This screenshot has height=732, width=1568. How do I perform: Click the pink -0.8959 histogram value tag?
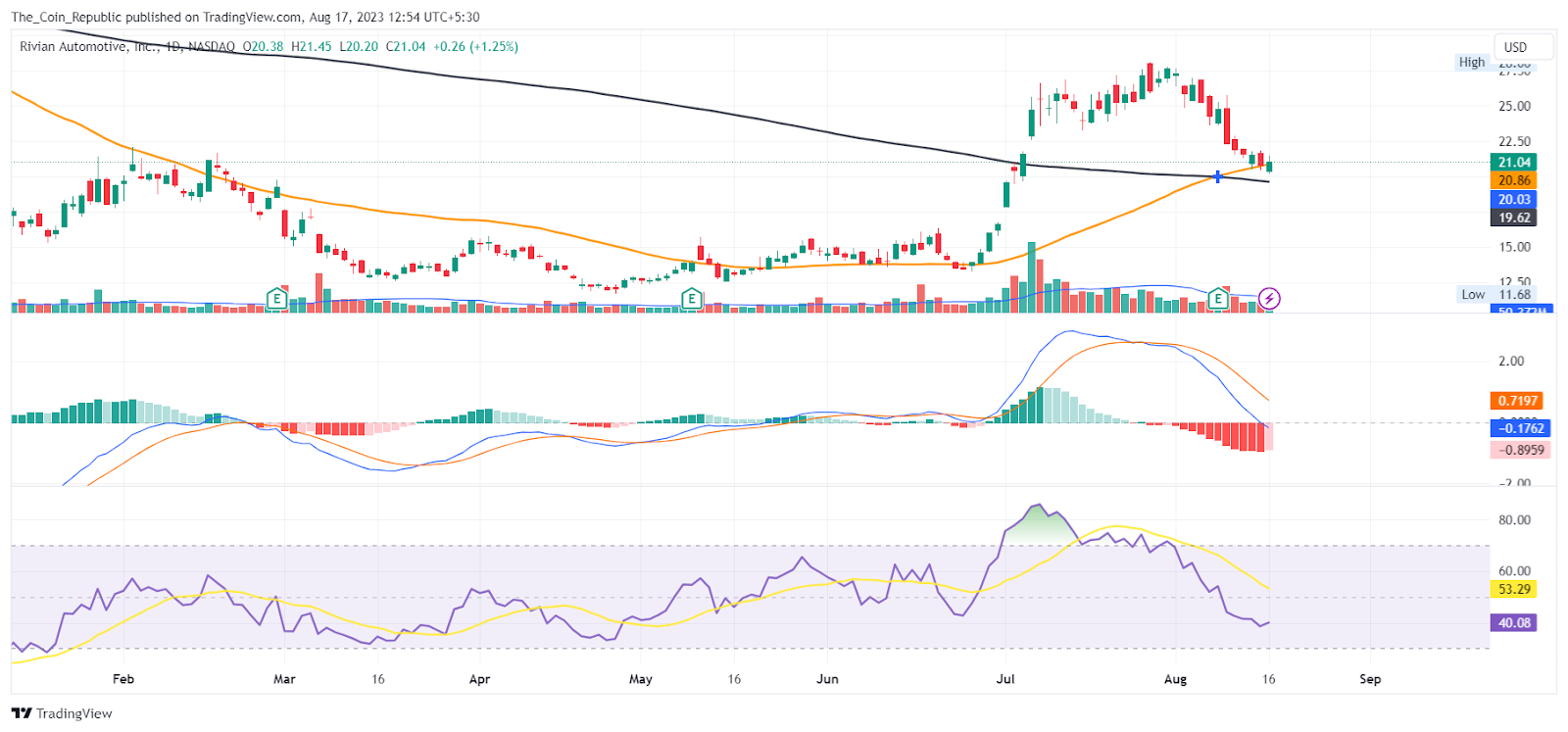click(1520, 450)
